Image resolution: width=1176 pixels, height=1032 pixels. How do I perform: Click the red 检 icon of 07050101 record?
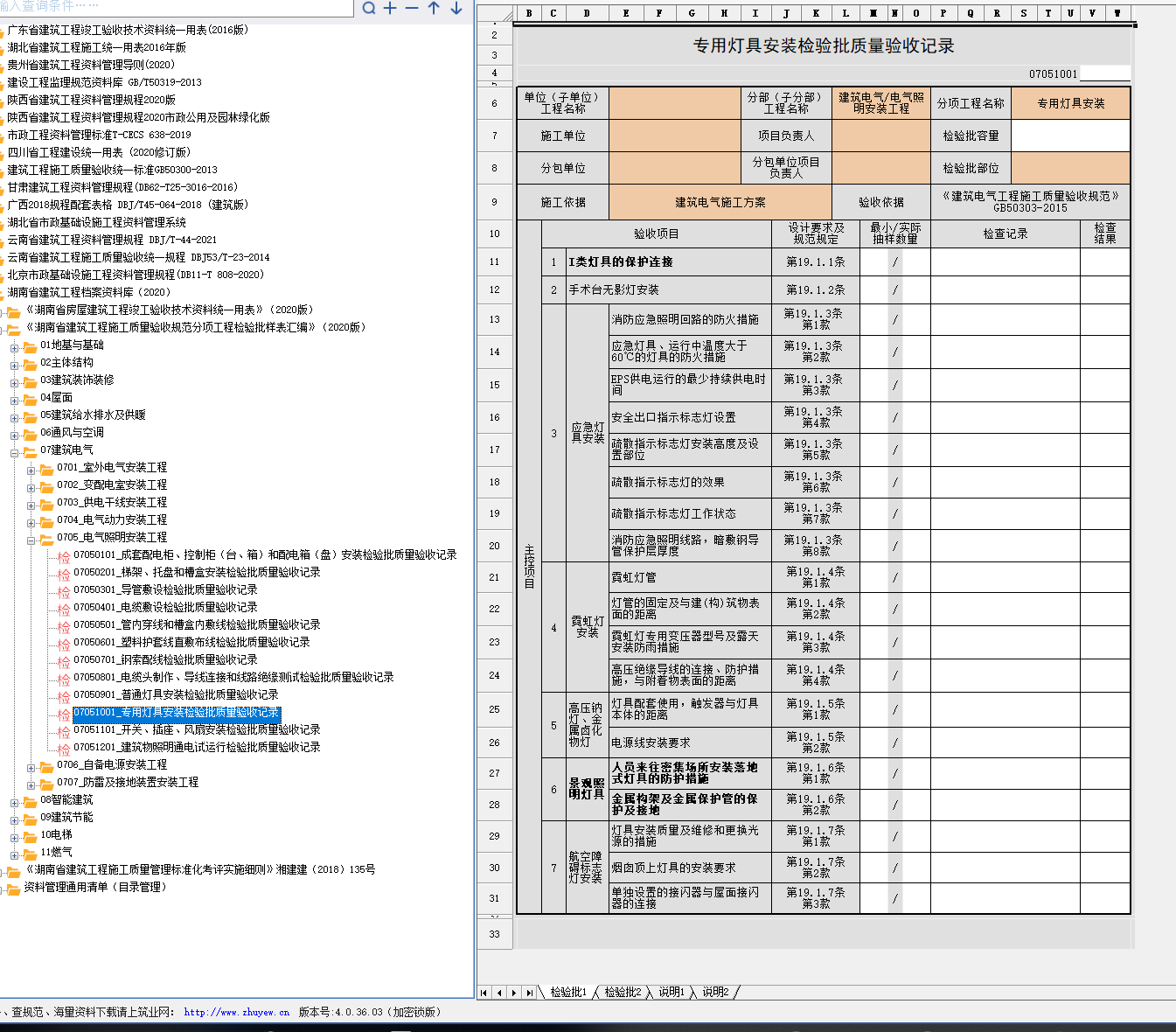click(64, 556)
